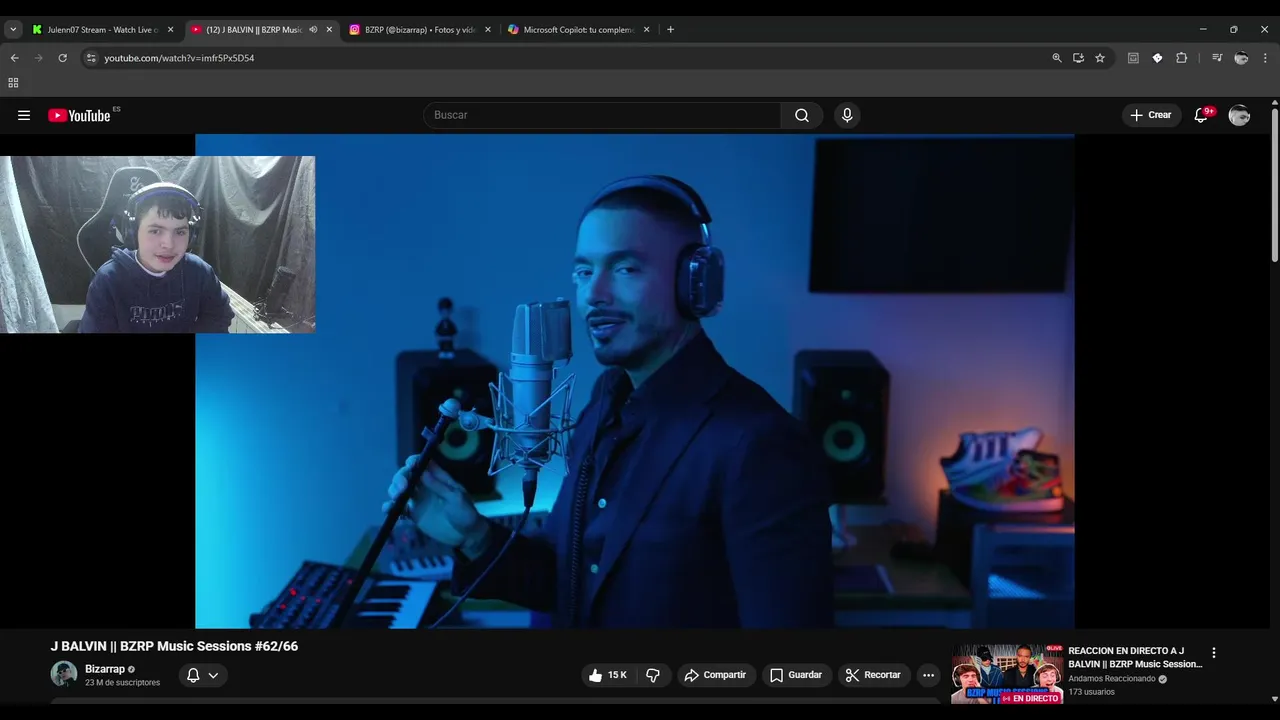The width and height of the screenshot is (1280, 720).
Task: Mute the YouTube tab audio indicator
Action: (313, 30)
